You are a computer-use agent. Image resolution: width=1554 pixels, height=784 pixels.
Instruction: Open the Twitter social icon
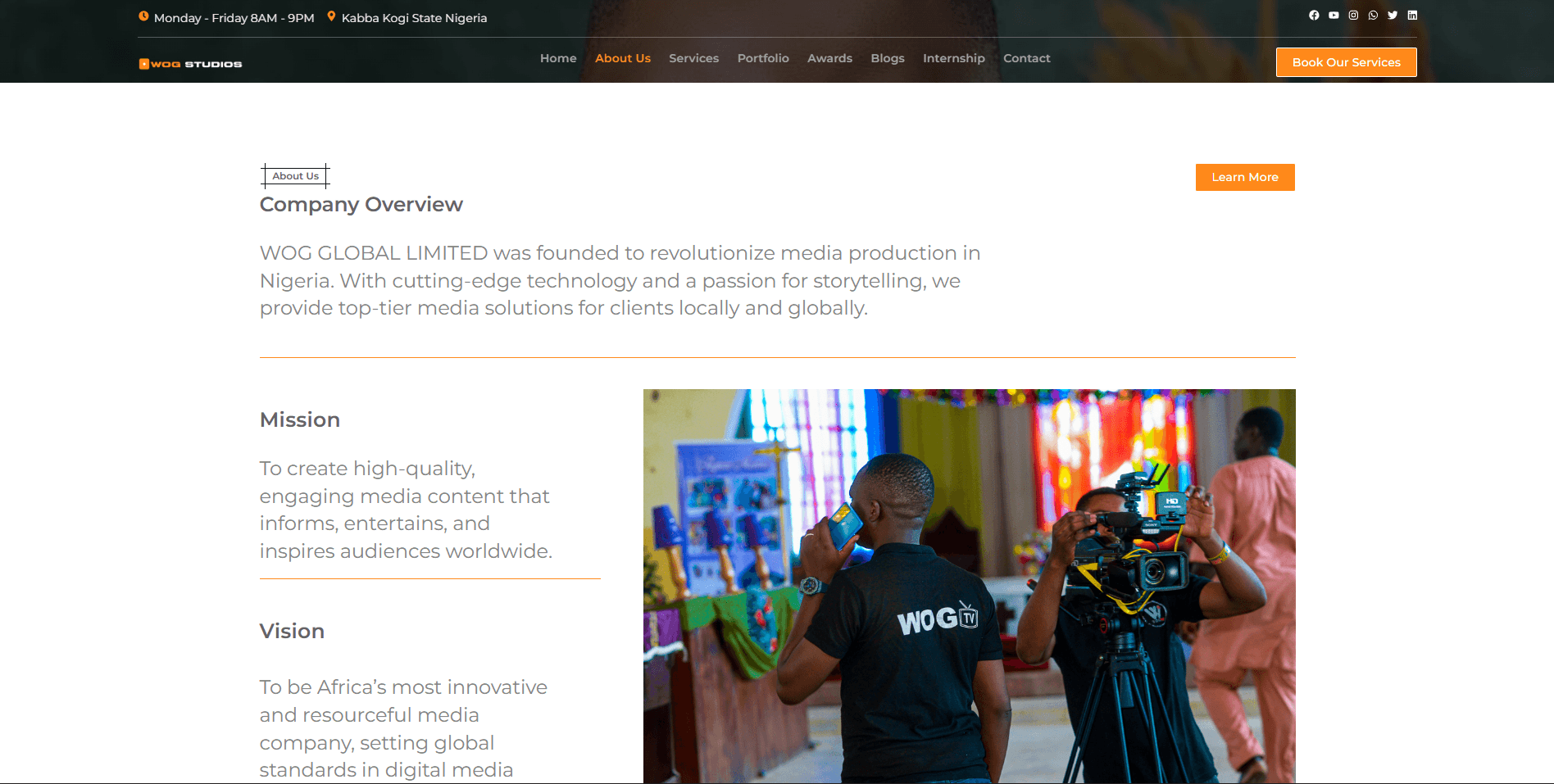(x=1393, y=15)
